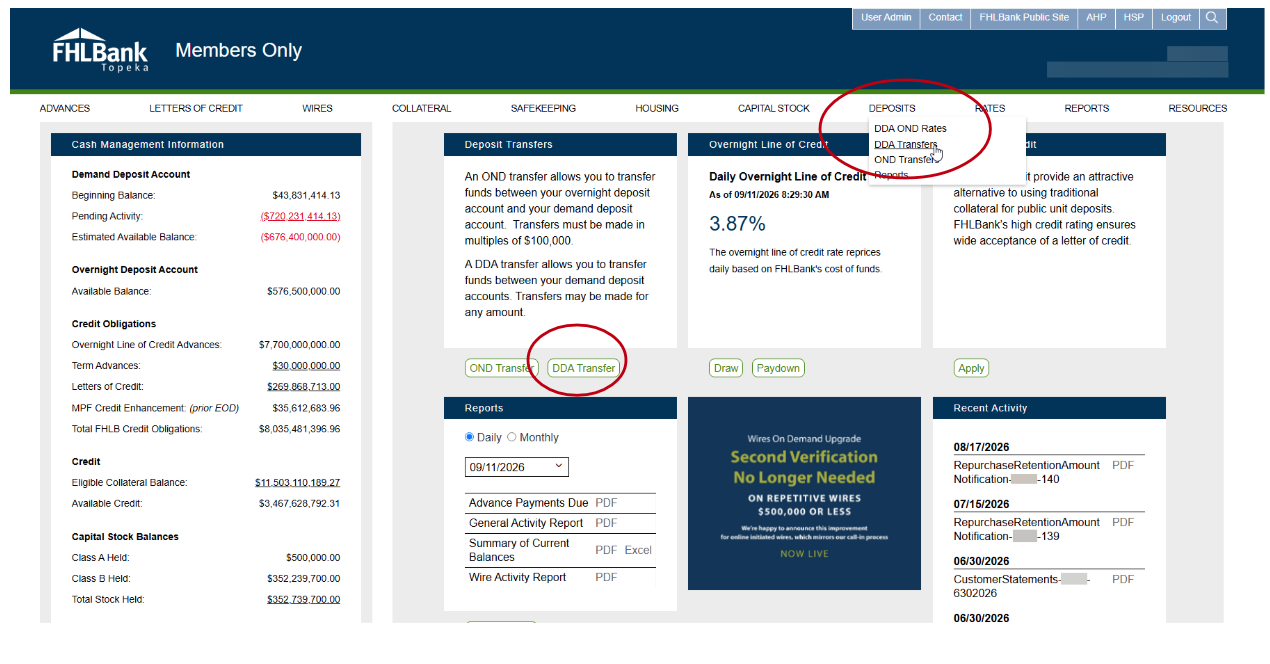The image size is (1270, 664).
Task: Open the COLLATERAL menu
Action: click(422, 108)
